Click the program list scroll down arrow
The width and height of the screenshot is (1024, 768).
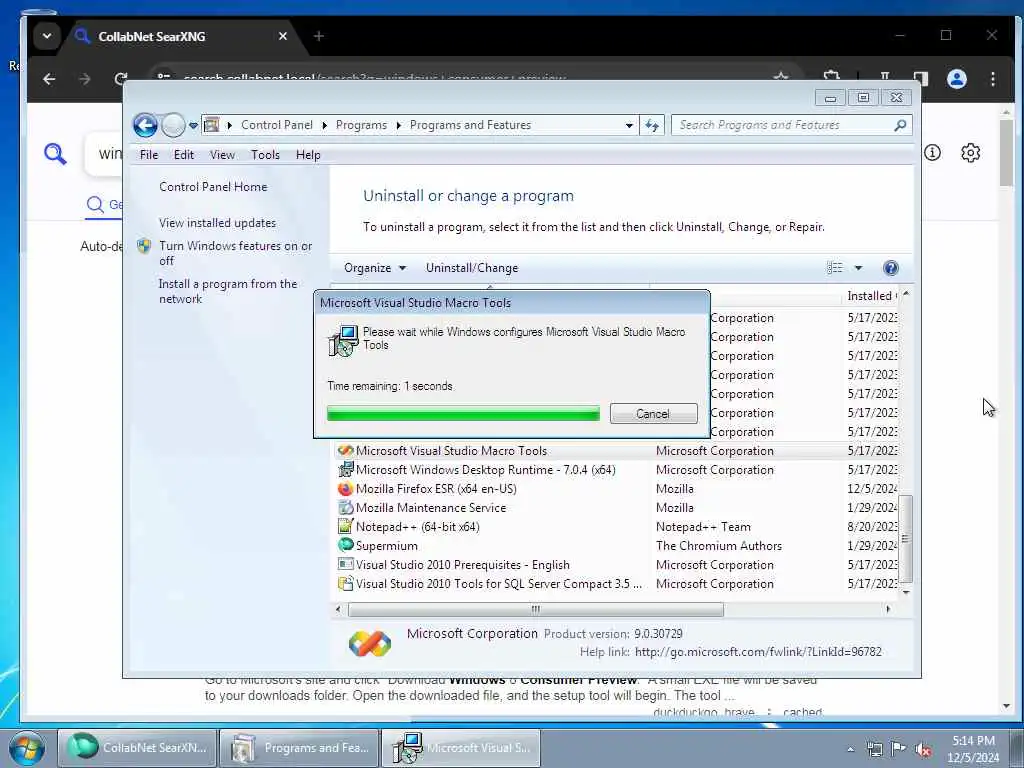(905, 592)
